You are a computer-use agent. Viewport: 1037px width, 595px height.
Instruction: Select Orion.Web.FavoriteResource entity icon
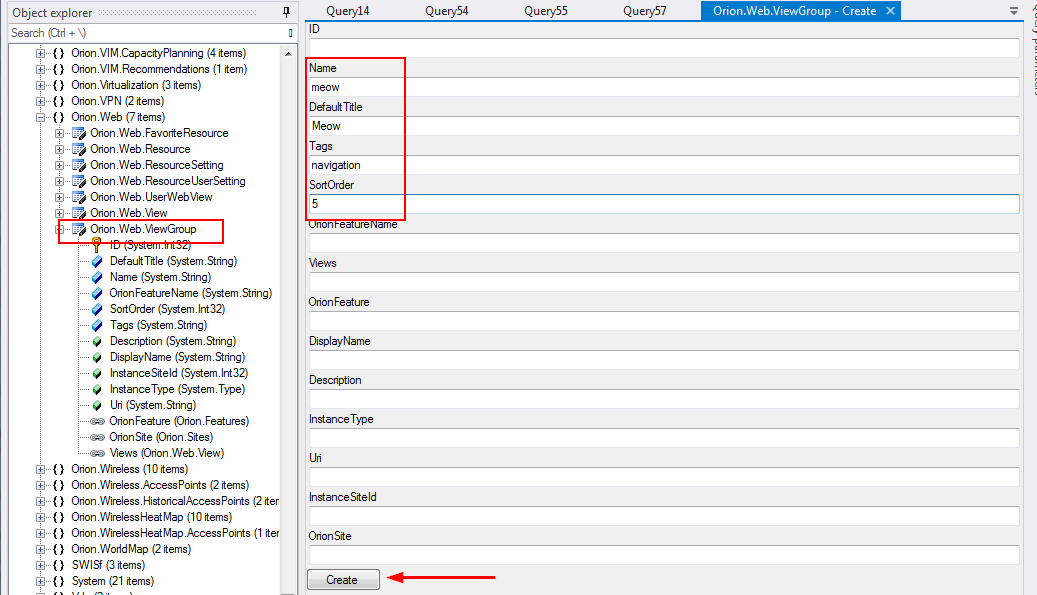pyautogui.click(x=79, y=134)
